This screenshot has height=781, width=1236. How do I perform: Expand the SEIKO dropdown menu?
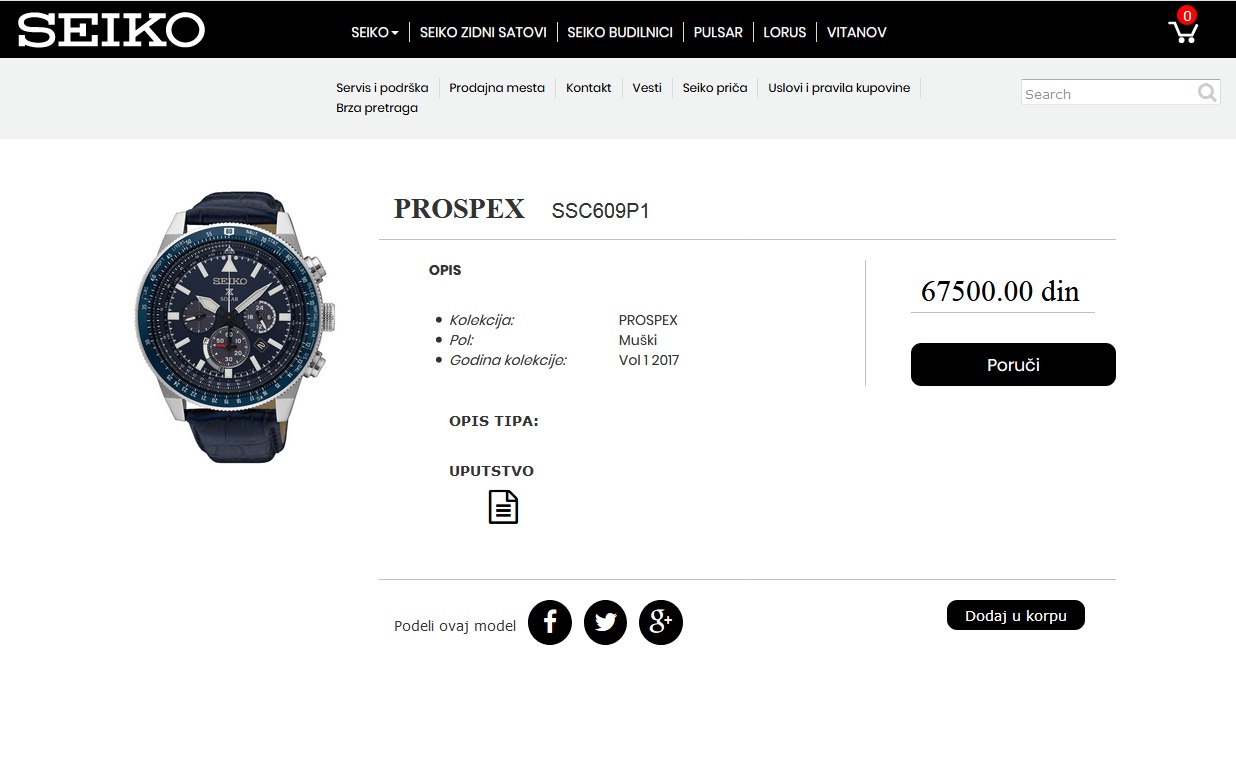tap(375, 32)
